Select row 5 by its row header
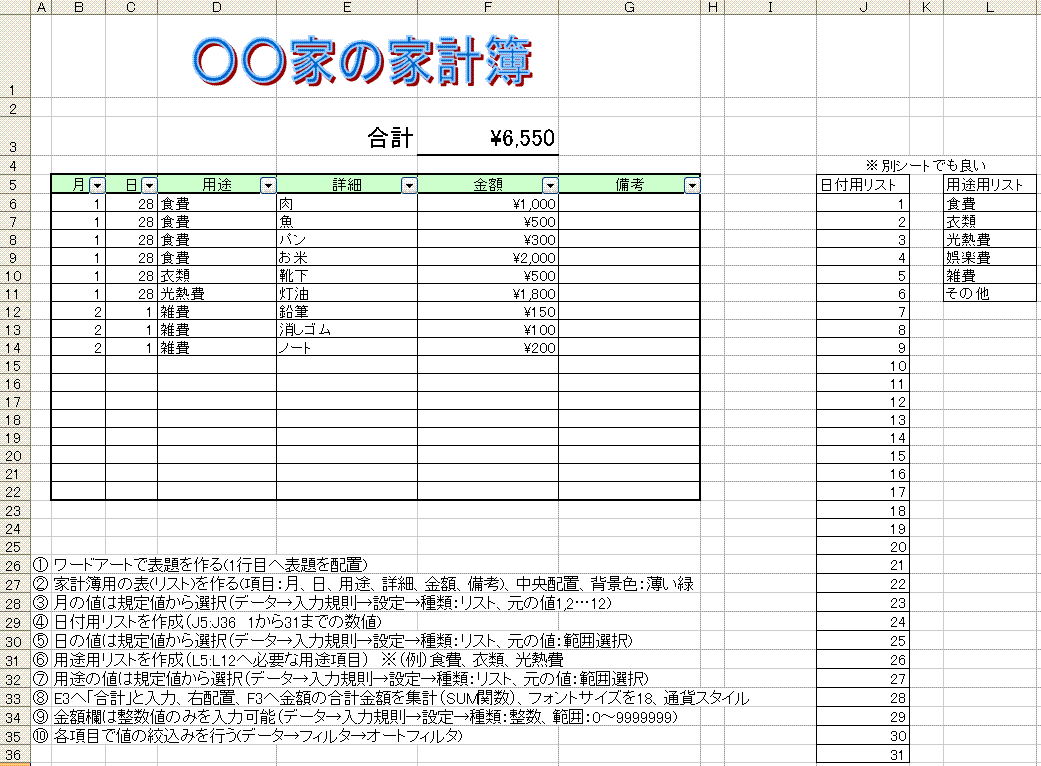Viewport: 1041px width, 766px height. [x=15, y=185]
